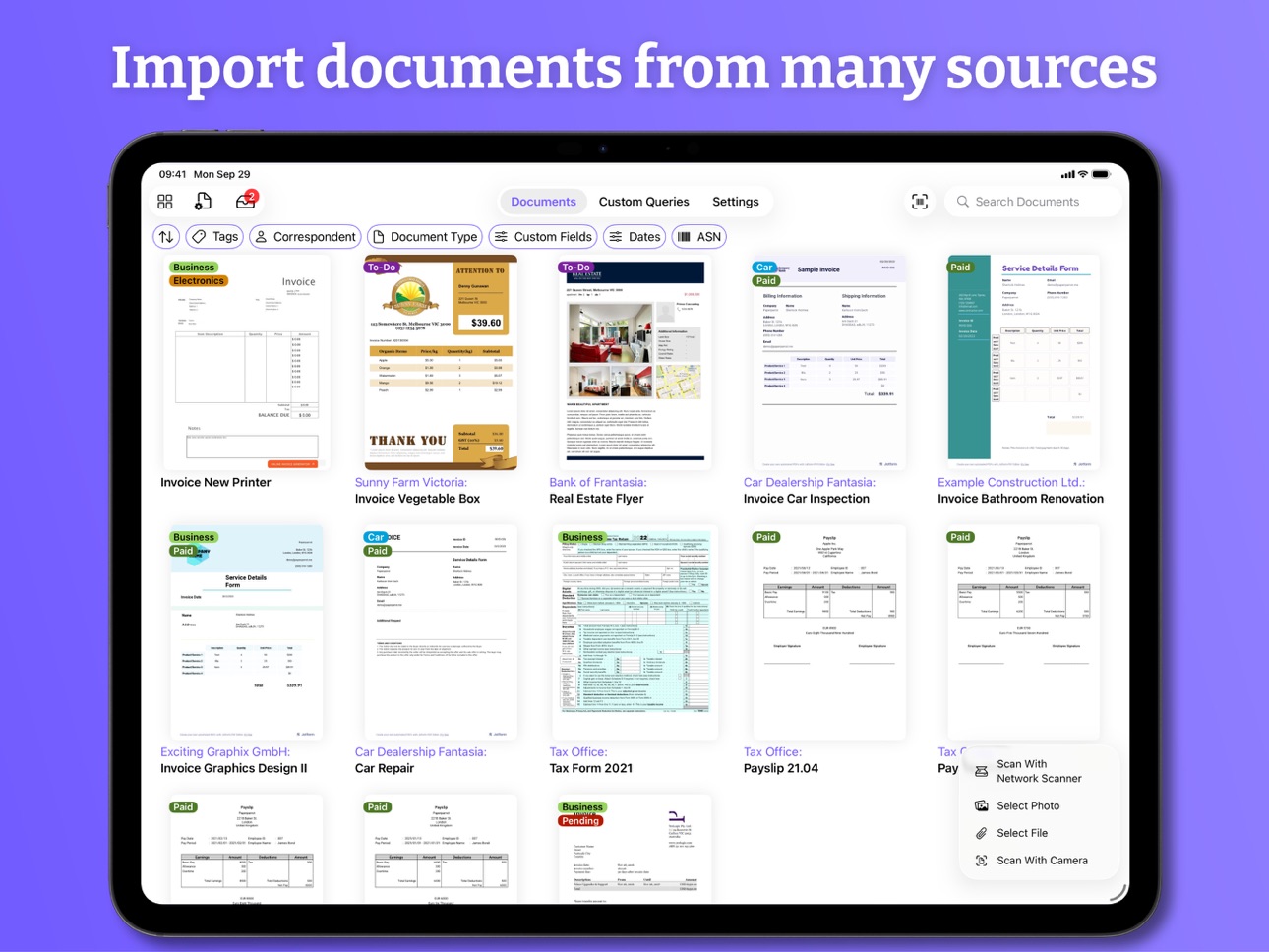This screenshot has height=952, width=1269.
Task: Click the Pending tag on the bottom-row document
Action: [580, 821]
